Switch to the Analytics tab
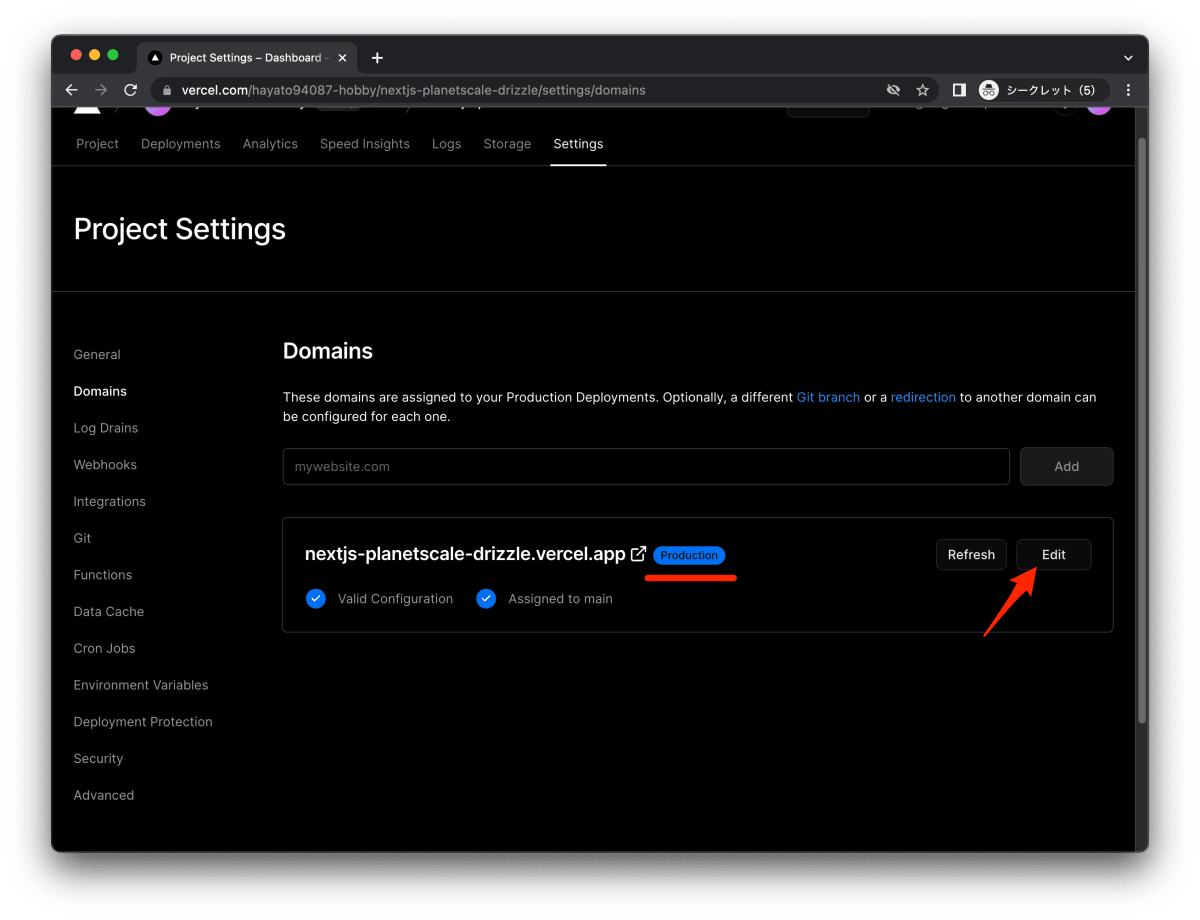 pos(270,144)
